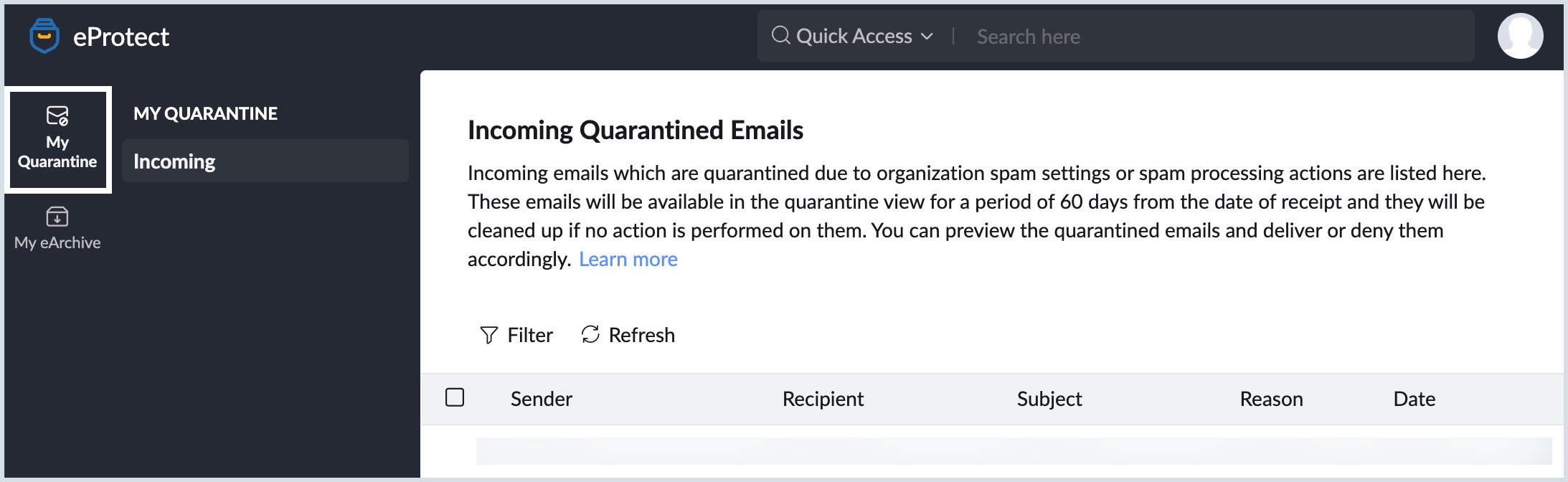Open the user profile avatar
1568x482 pixels.
tap(1520, 36)
